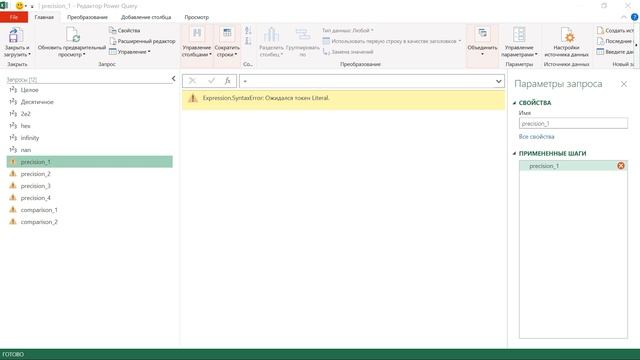Open the File tab
Viewport: 640px width, 360px height.
[14, 17]
